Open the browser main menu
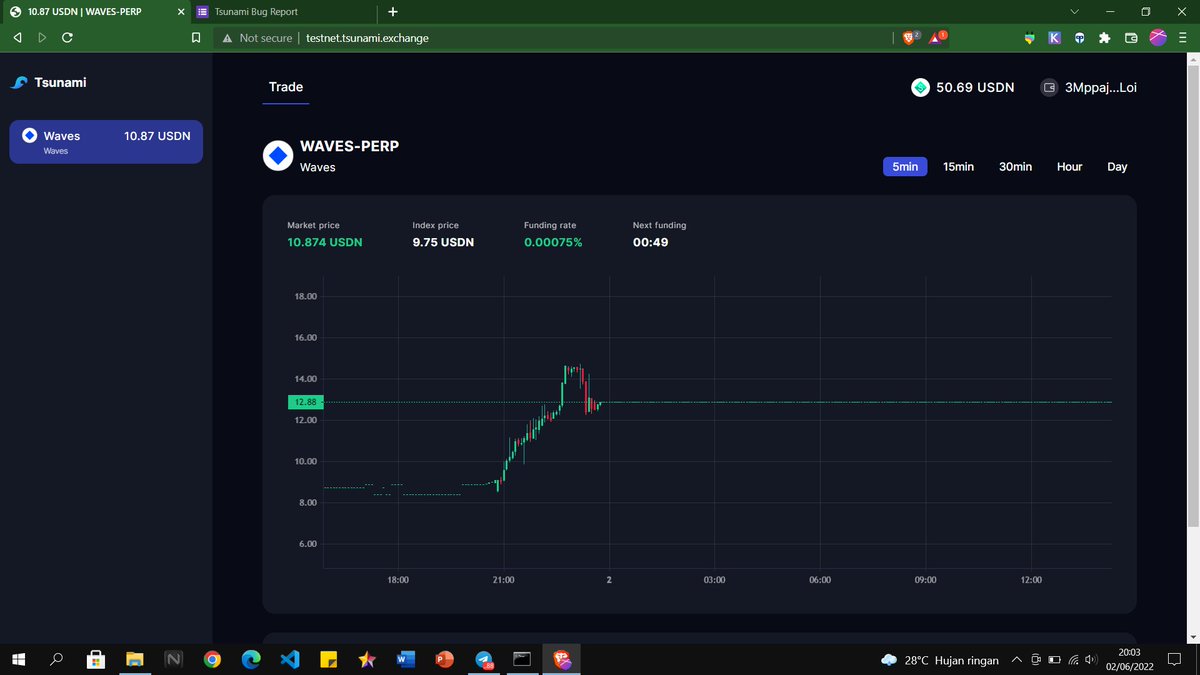This screenshot has height=675, width=1200. 1183,38
